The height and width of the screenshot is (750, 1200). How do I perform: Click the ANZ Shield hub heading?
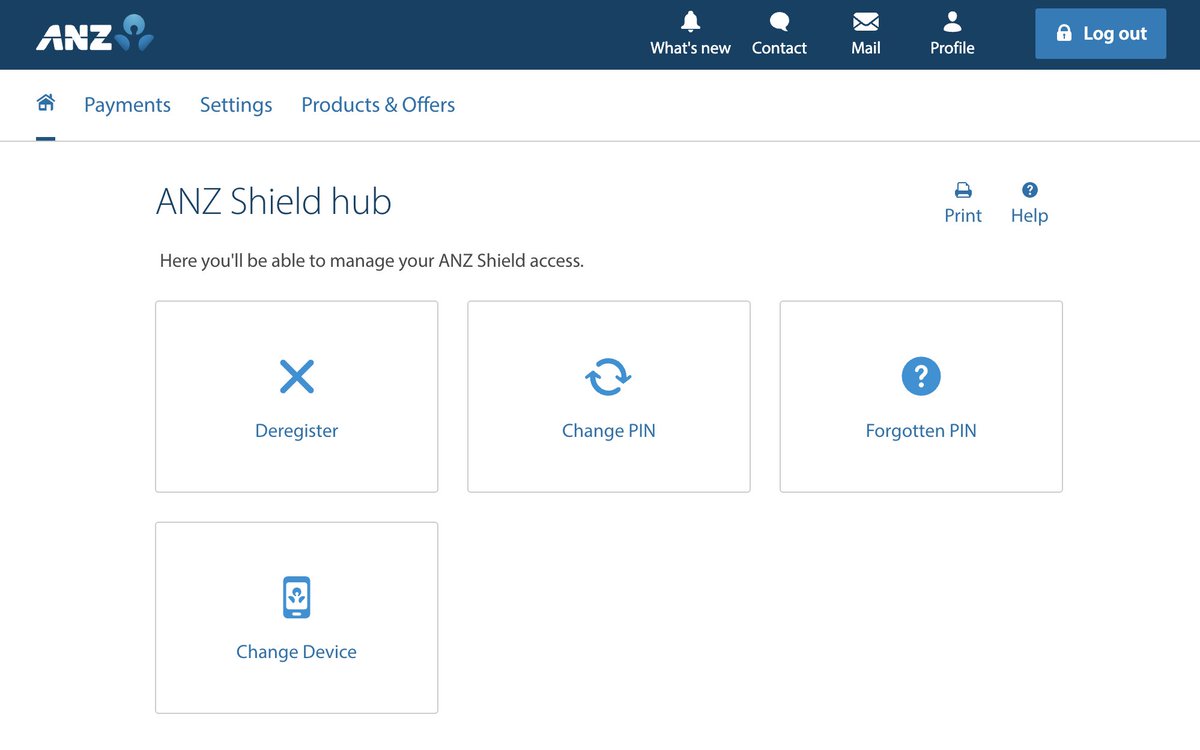coord(274,202)
